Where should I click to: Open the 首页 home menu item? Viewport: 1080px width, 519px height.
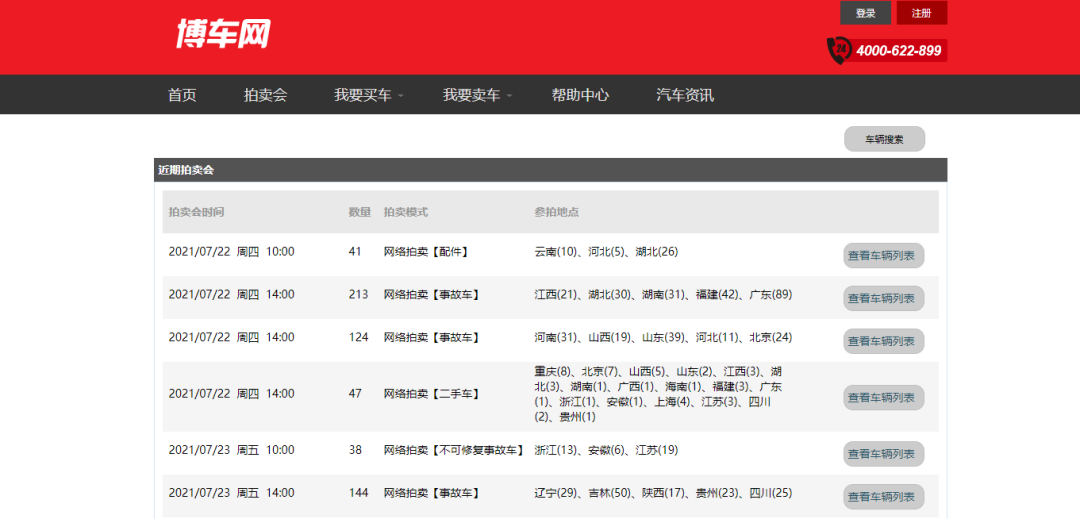pos(182,95)
